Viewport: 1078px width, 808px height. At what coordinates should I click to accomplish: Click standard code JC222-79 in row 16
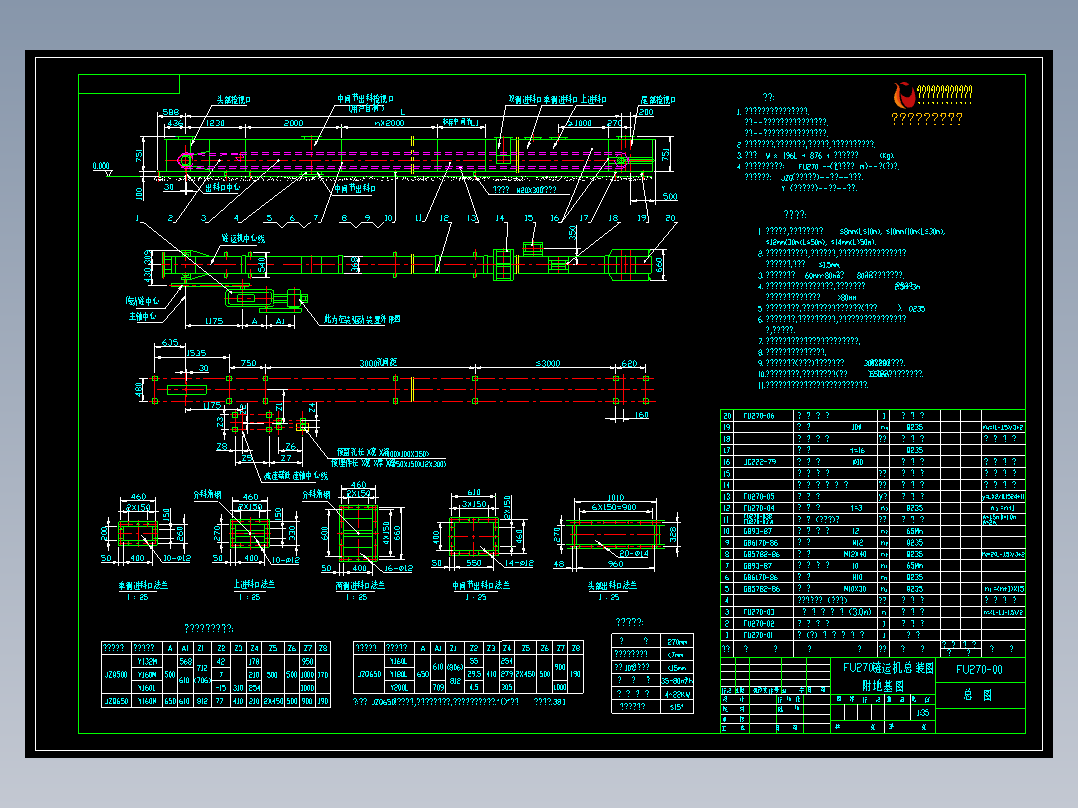click(x=758, y=462)
